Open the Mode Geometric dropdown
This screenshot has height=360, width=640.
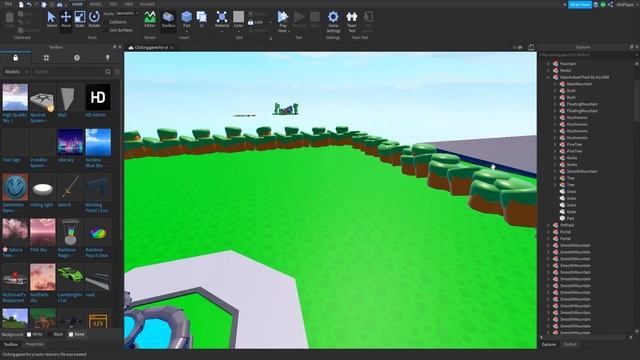click(126, 13)
